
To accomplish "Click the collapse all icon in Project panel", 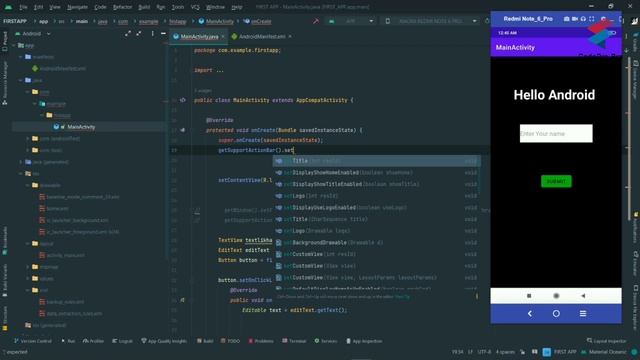I will click(139, 33).
